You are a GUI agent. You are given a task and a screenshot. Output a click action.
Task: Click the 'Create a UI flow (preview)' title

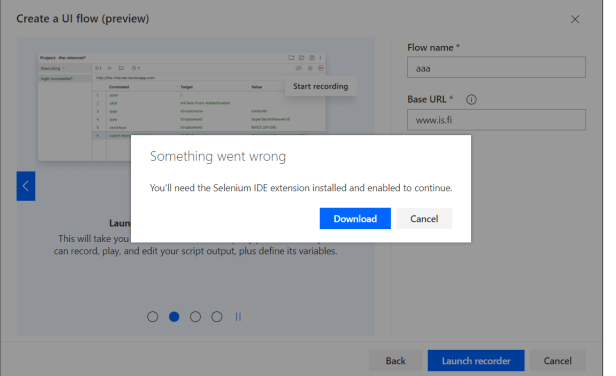82,18
